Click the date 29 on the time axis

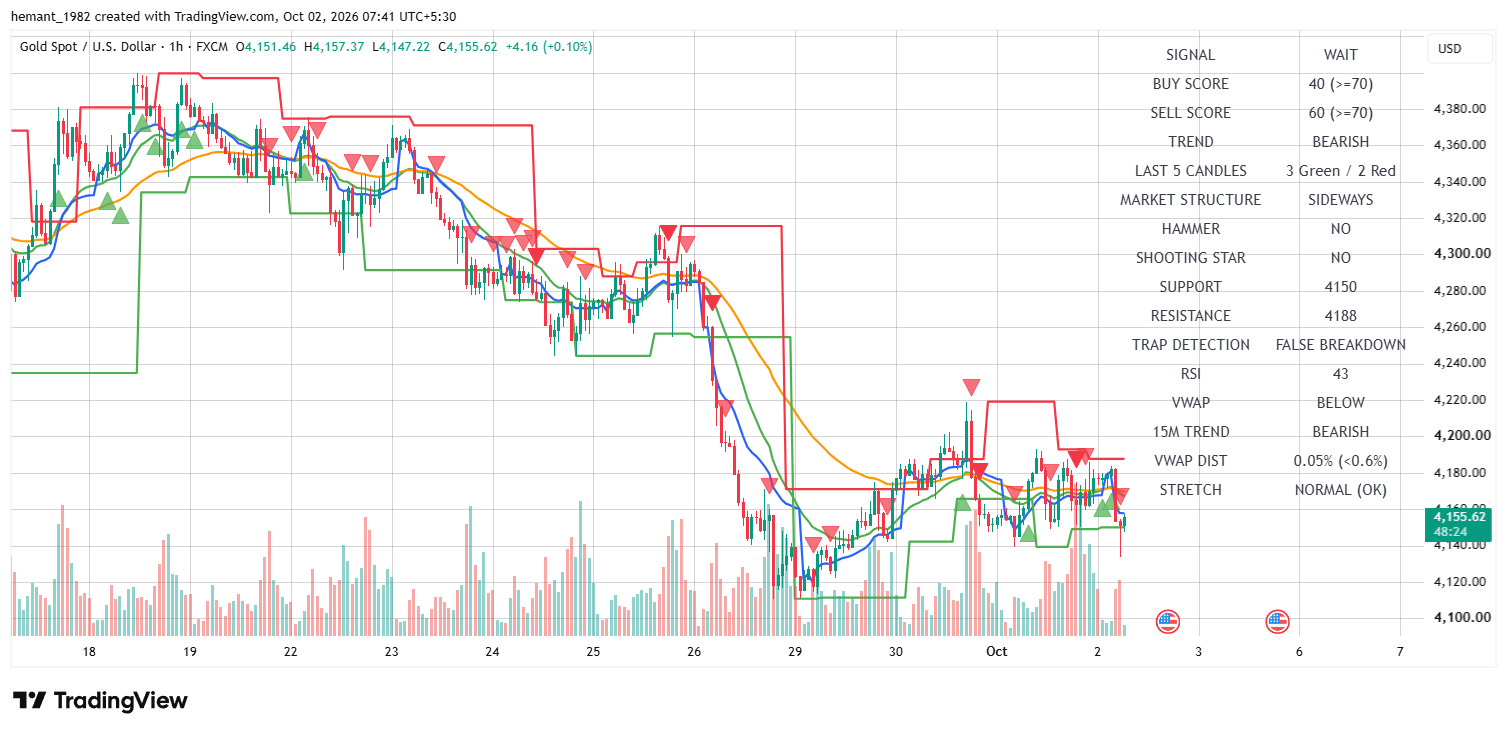[x=795, y=652]
